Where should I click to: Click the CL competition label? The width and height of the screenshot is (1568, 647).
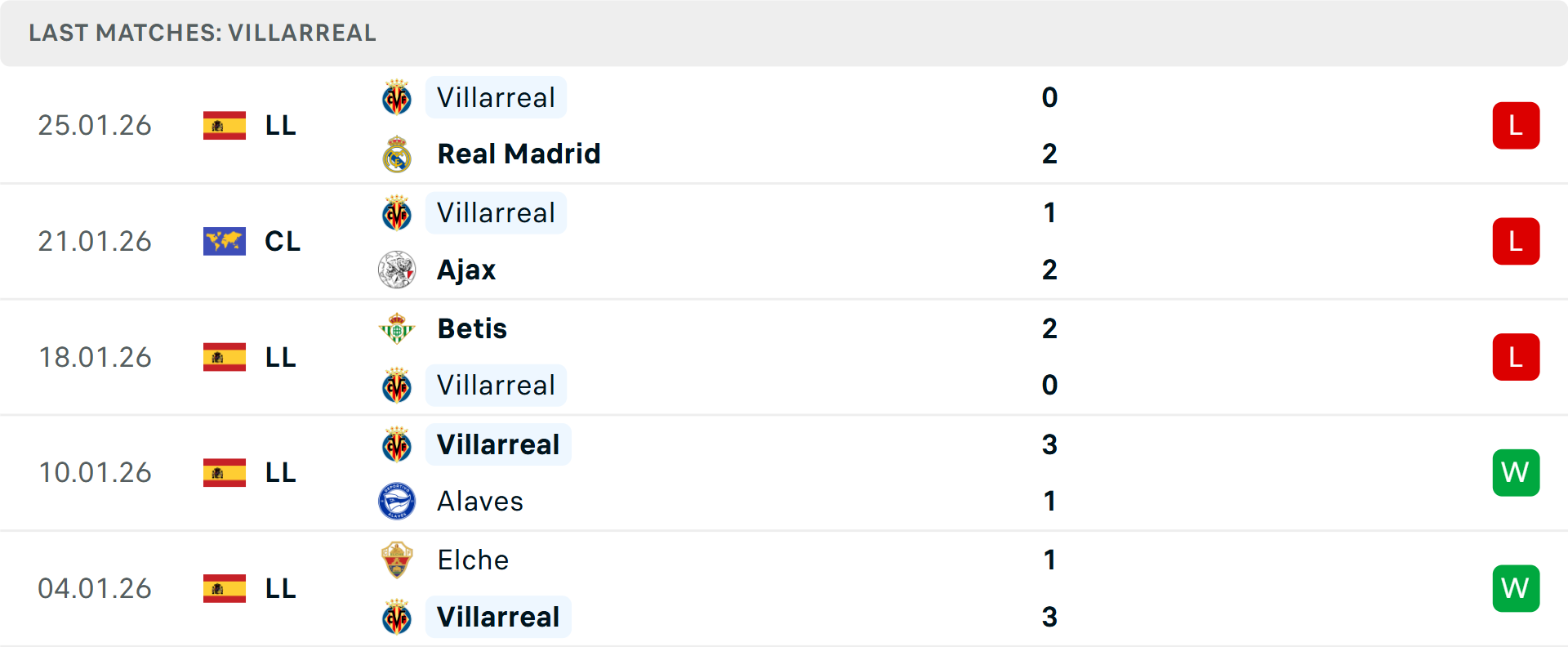[x=283, y=241]
